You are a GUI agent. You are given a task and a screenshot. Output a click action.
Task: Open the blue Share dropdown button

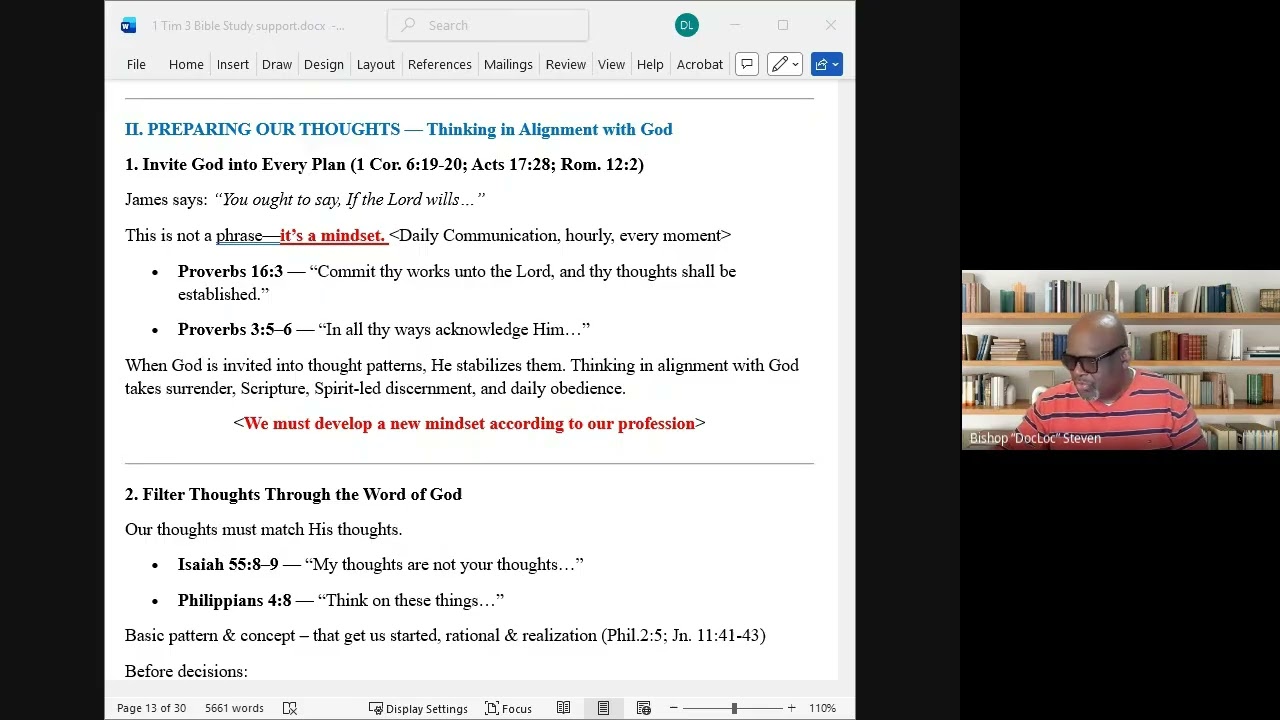click(x=827, y=64)
